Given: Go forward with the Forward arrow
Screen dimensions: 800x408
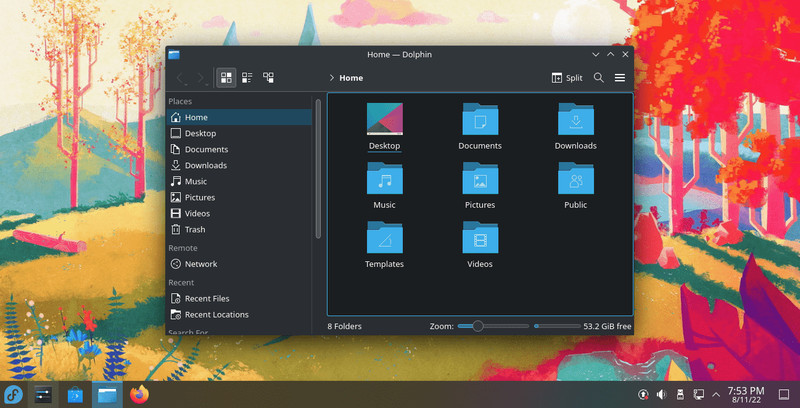Looking at the screenshot, I should (202, 78).
